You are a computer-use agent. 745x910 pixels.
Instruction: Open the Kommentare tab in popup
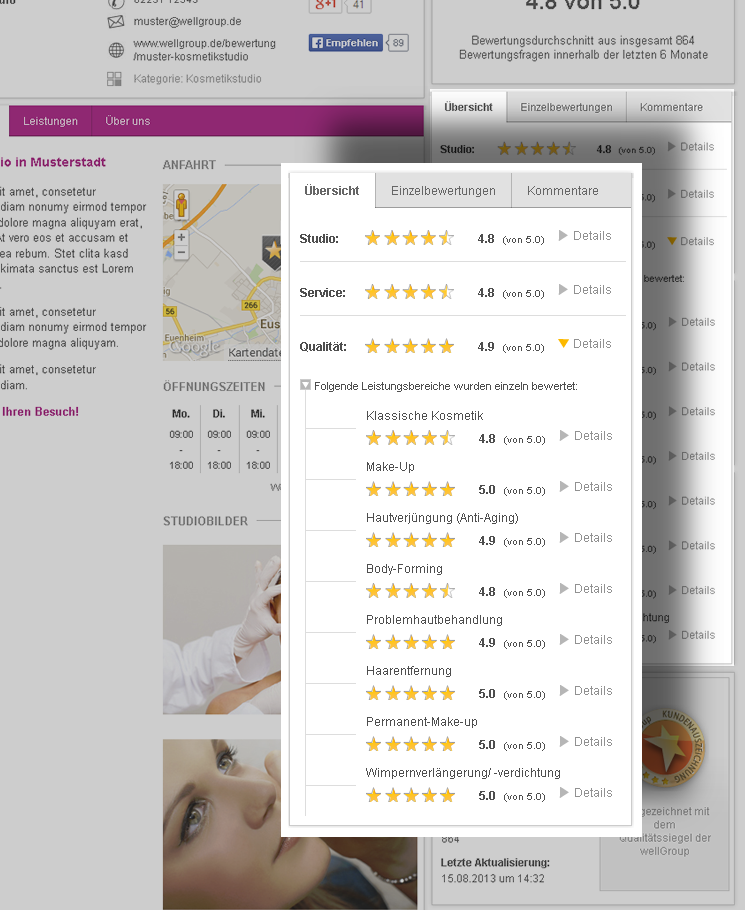point(562,191)
